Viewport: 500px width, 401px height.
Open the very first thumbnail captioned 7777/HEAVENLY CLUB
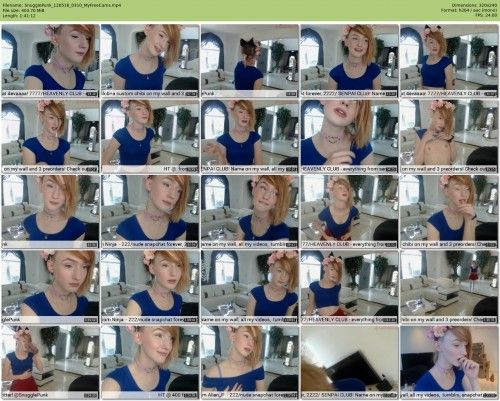coord(50,61)
